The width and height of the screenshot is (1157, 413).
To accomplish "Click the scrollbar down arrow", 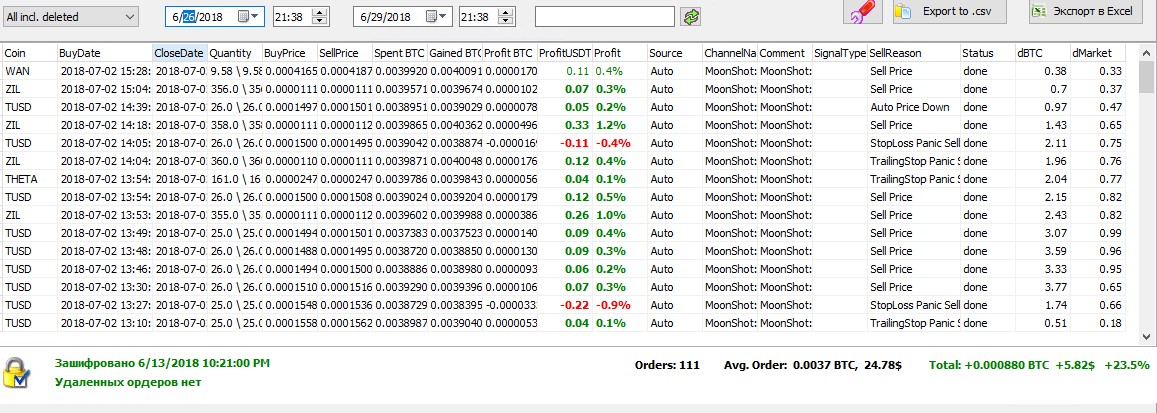I will coord(1148,337).
